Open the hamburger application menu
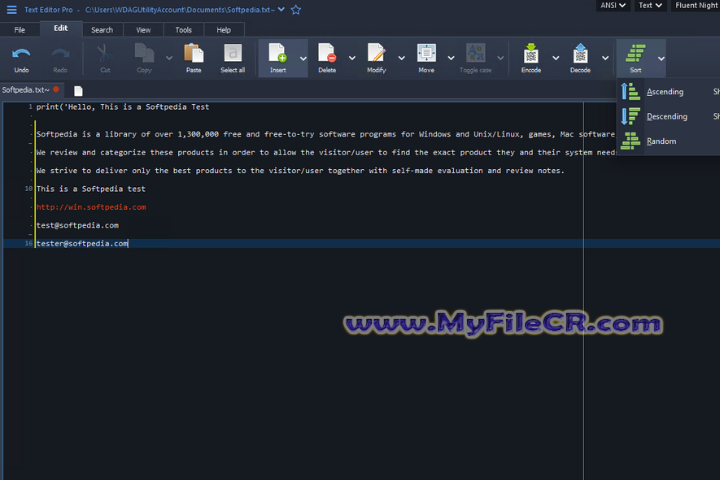720x480 pixels. click(11, 10)
